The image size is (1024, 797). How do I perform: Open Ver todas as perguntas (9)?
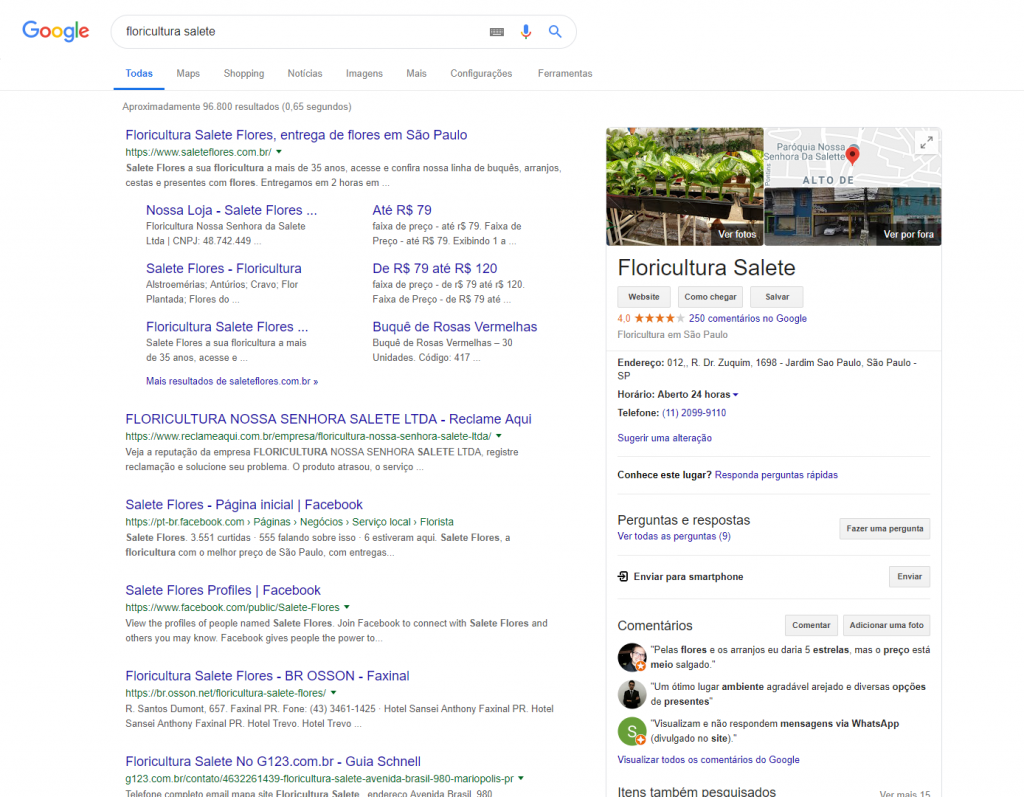click(674, 536)
